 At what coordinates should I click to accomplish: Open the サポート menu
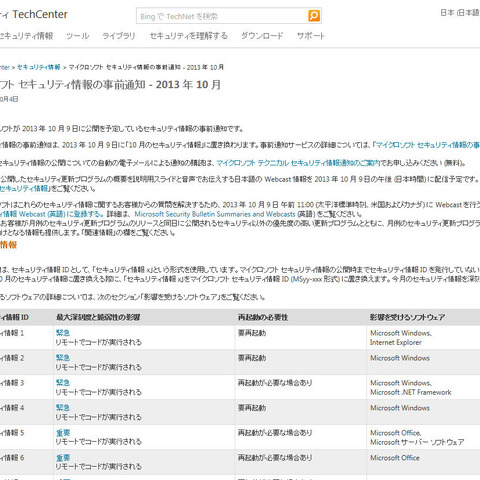(311, 36)
